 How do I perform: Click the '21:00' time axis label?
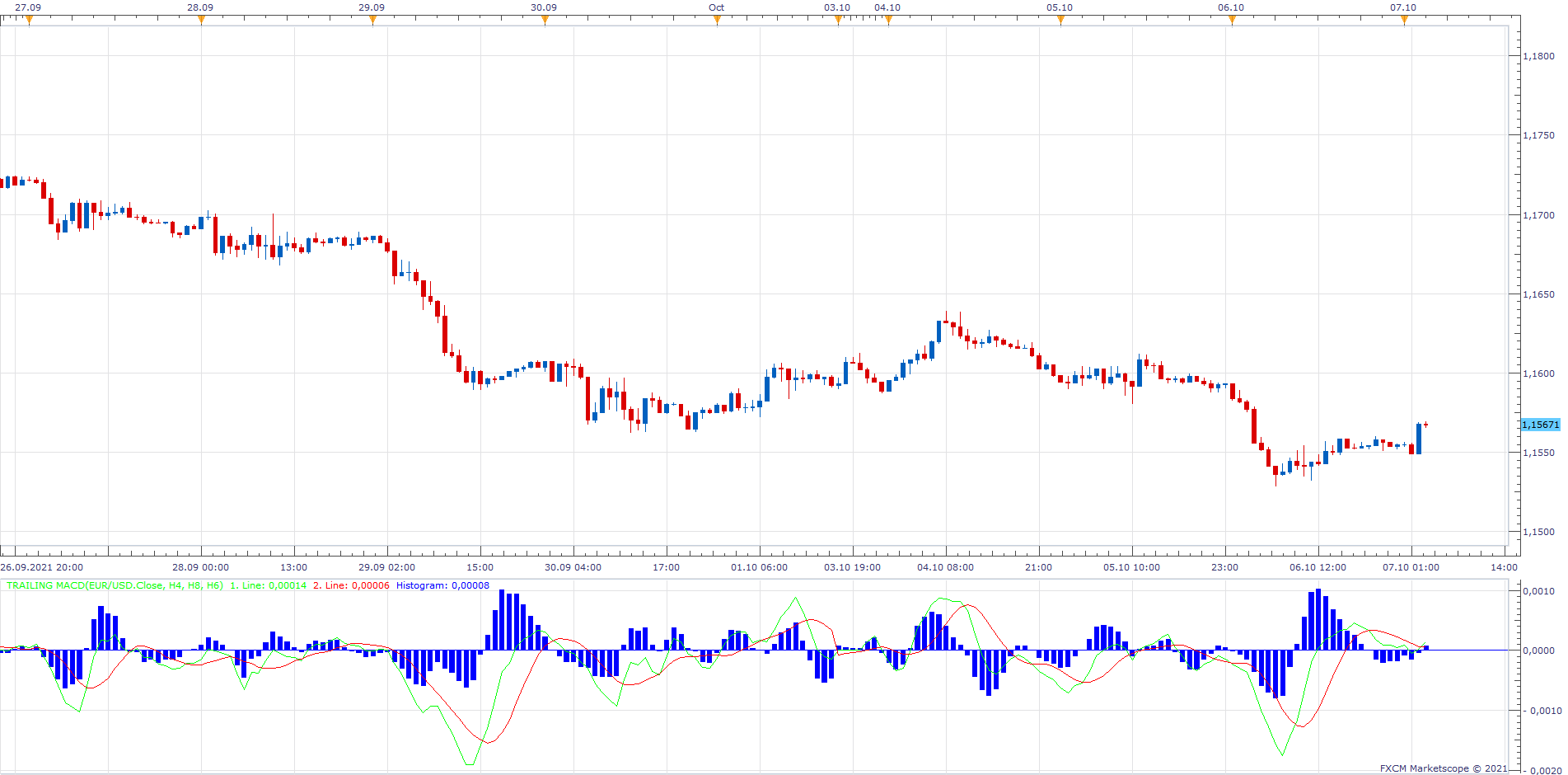pyautogui.click(x=1039, y=567)
